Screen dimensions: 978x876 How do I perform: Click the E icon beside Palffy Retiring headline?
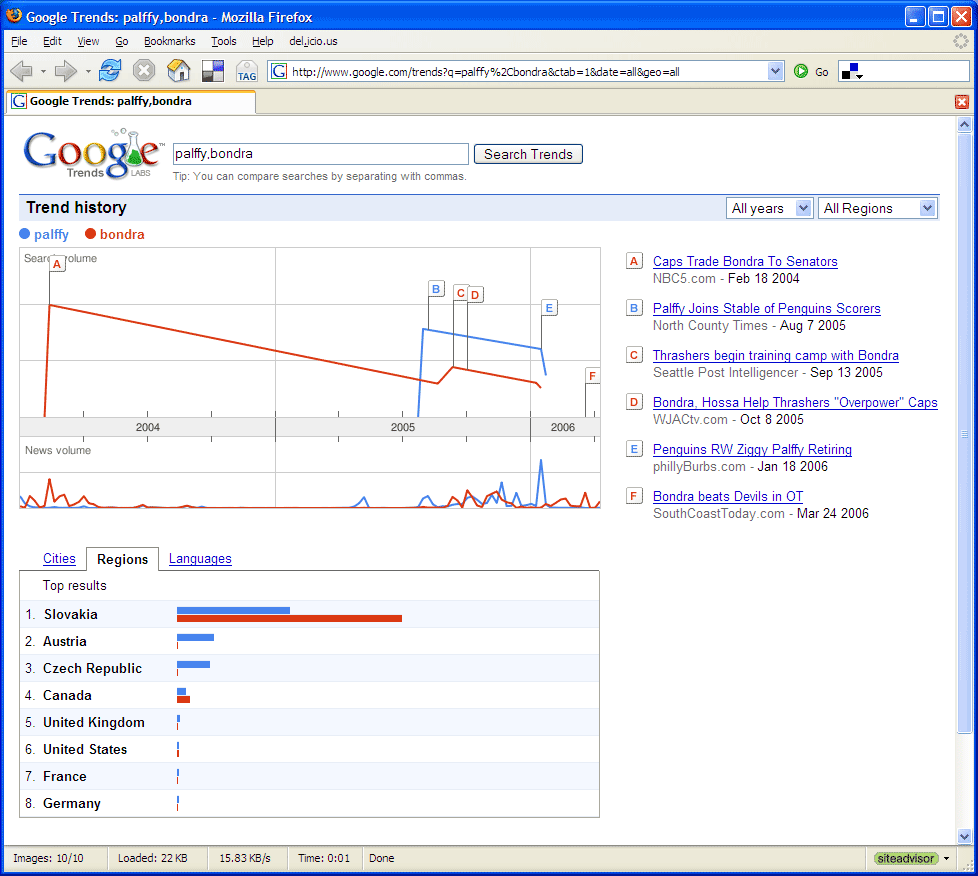pos(634,449)
